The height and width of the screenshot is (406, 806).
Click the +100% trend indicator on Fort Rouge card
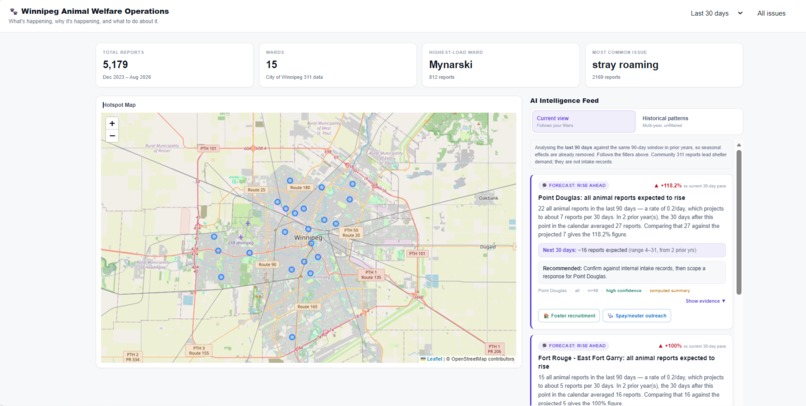pos(668,346)
